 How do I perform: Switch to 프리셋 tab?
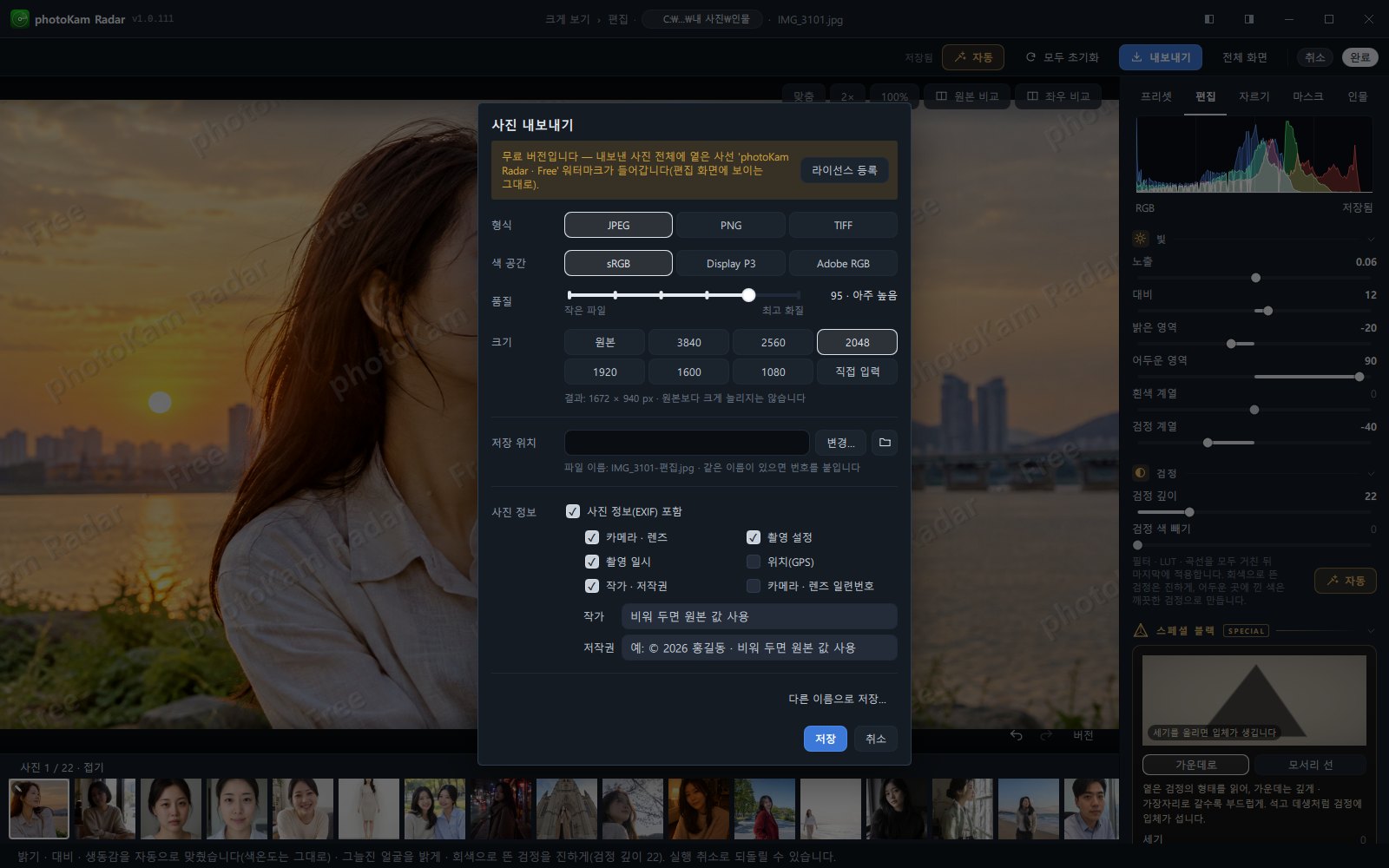(1156, 96)
